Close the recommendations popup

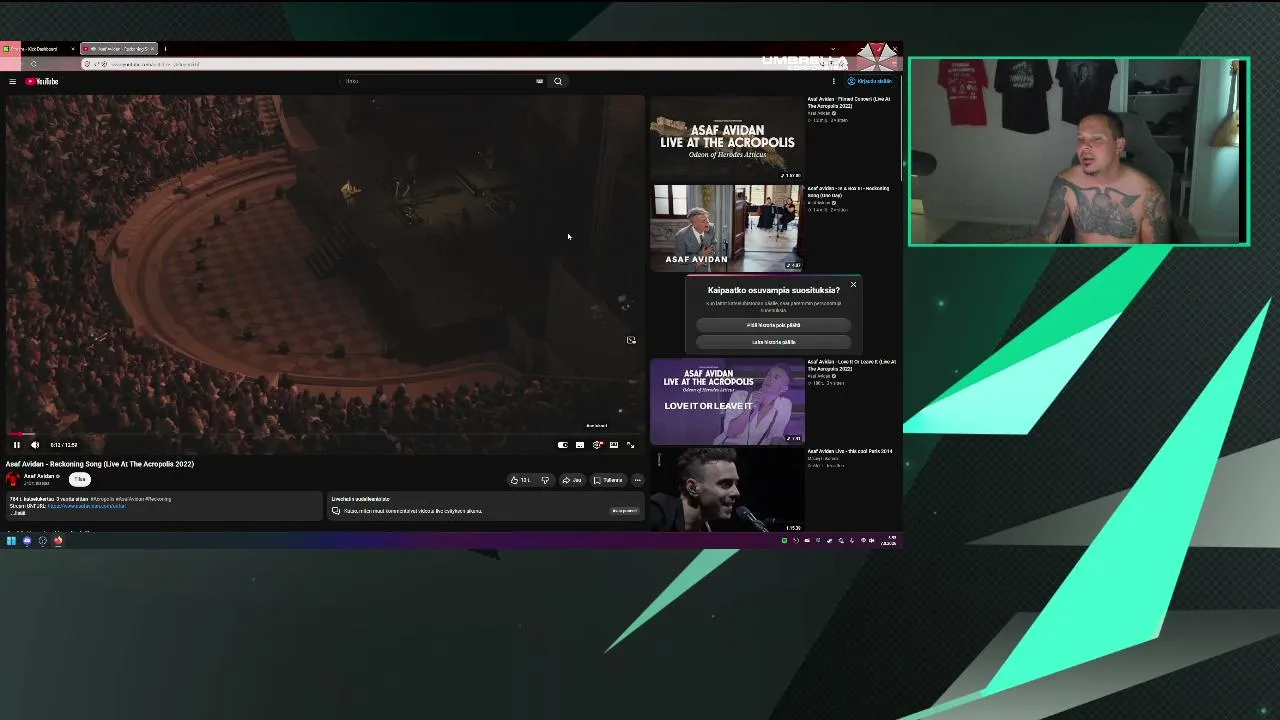[853, 285]
